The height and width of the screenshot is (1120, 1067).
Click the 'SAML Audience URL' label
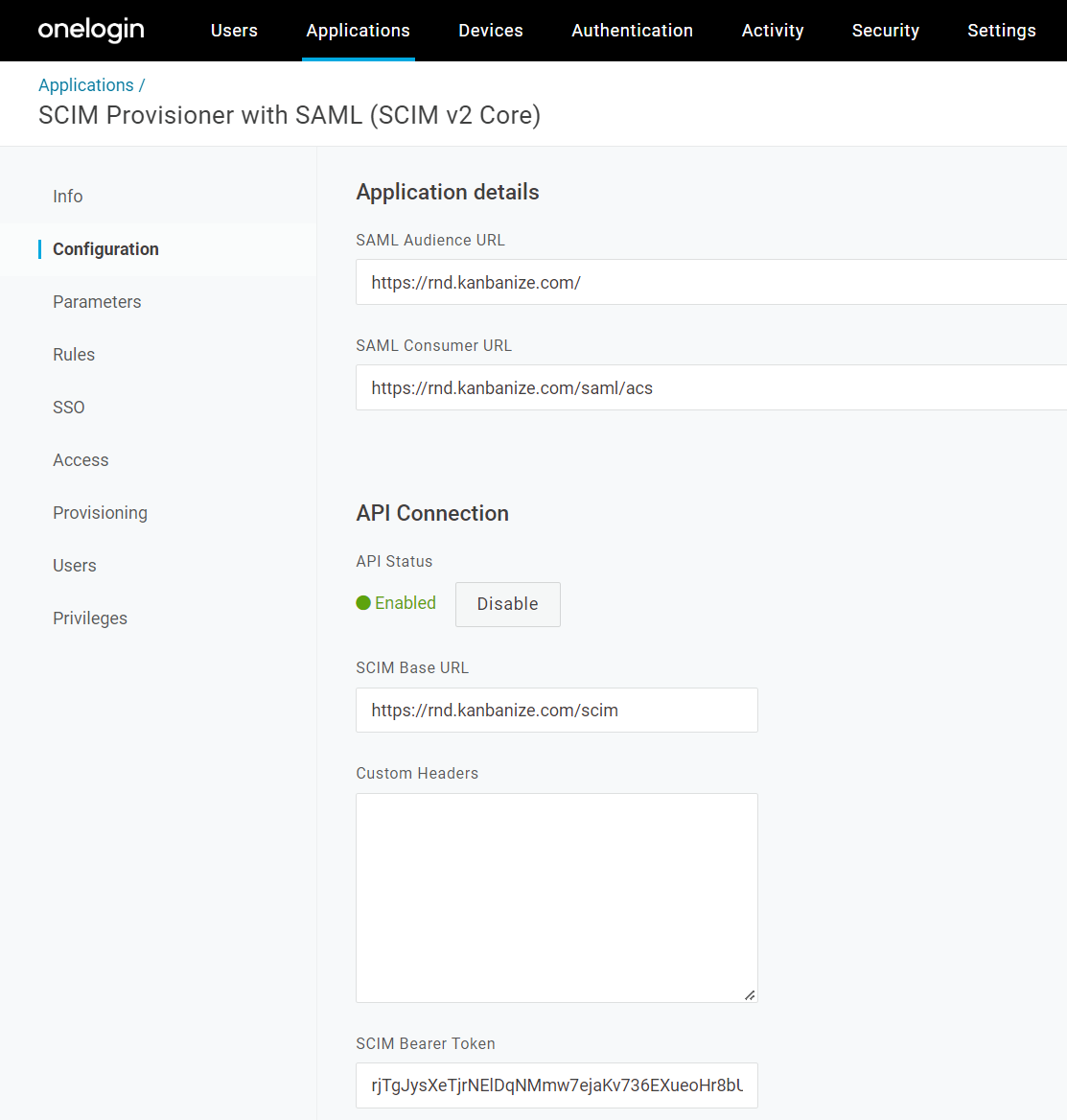(430, 240)
